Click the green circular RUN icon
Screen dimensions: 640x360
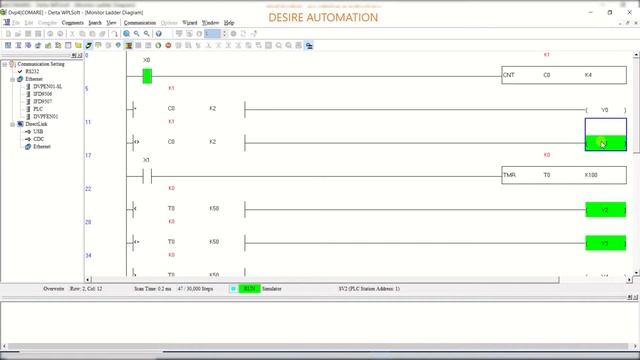click(158, 45)
